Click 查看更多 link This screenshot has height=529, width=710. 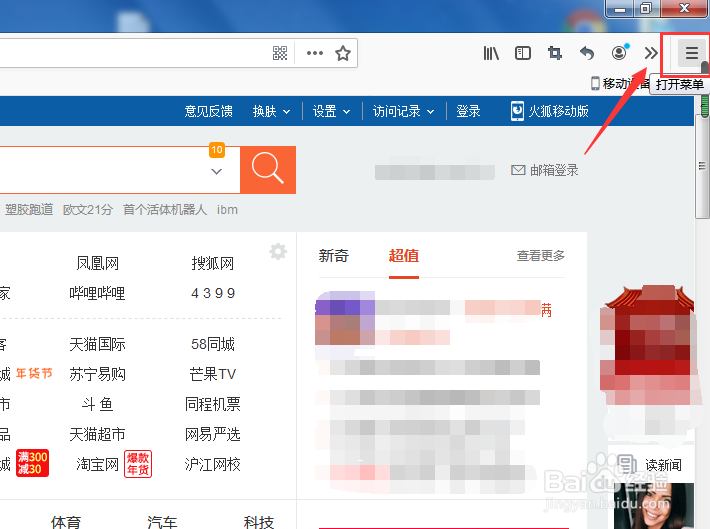point(541,255)
